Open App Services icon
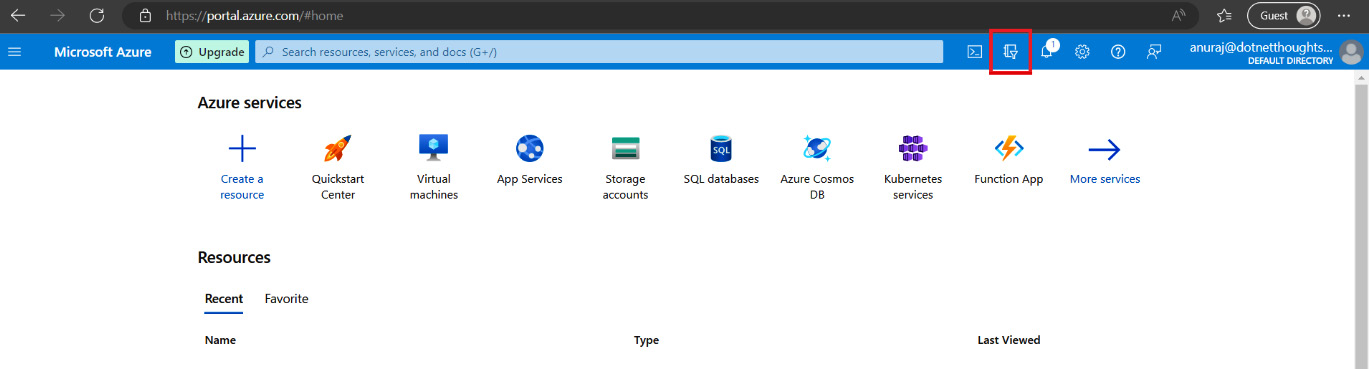Screen dimensions: 1369x369 point(529,149)
